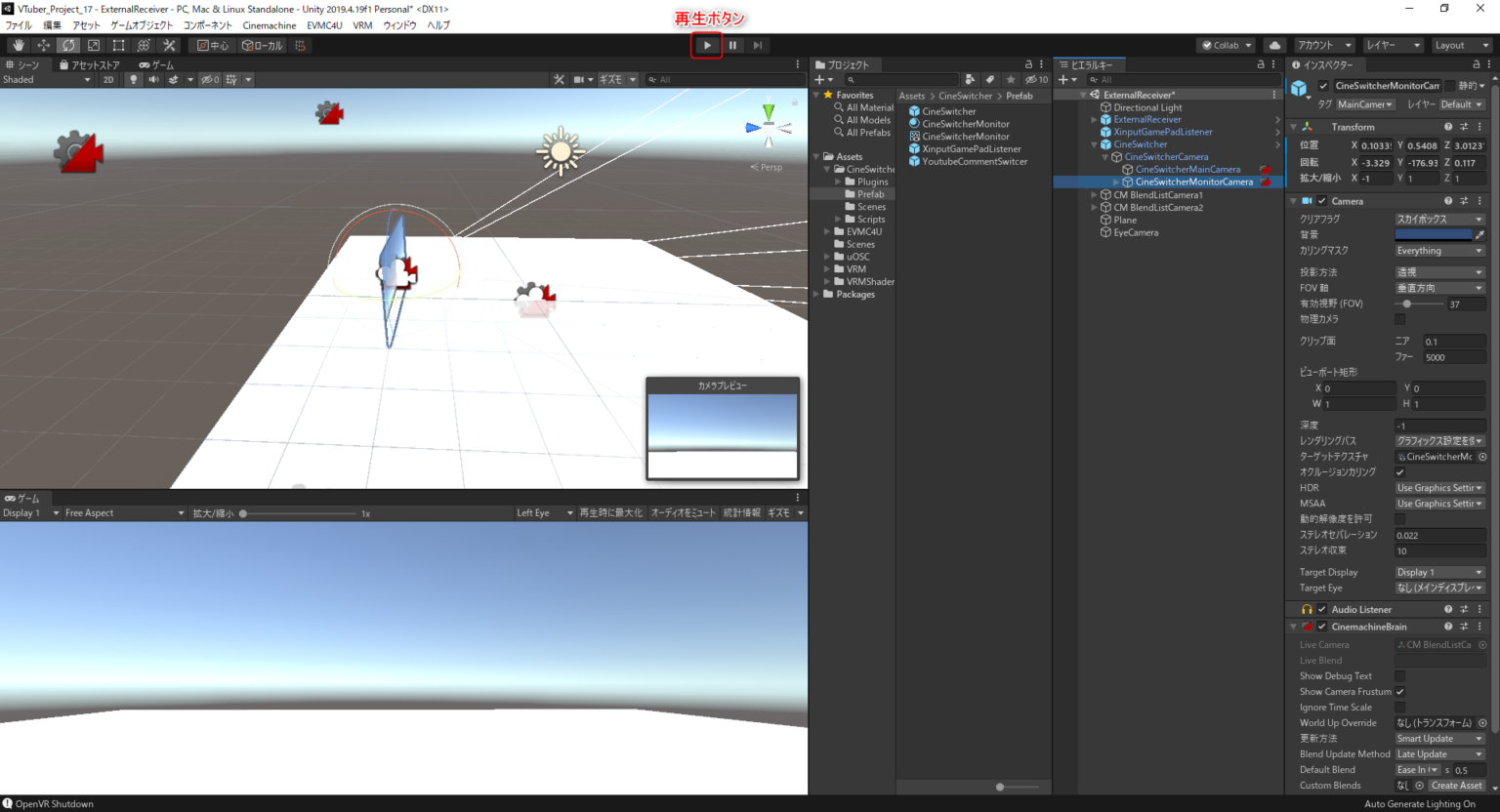Open the Everything culling mask dropdown
1500x812 pixels.
[1438, 251]
